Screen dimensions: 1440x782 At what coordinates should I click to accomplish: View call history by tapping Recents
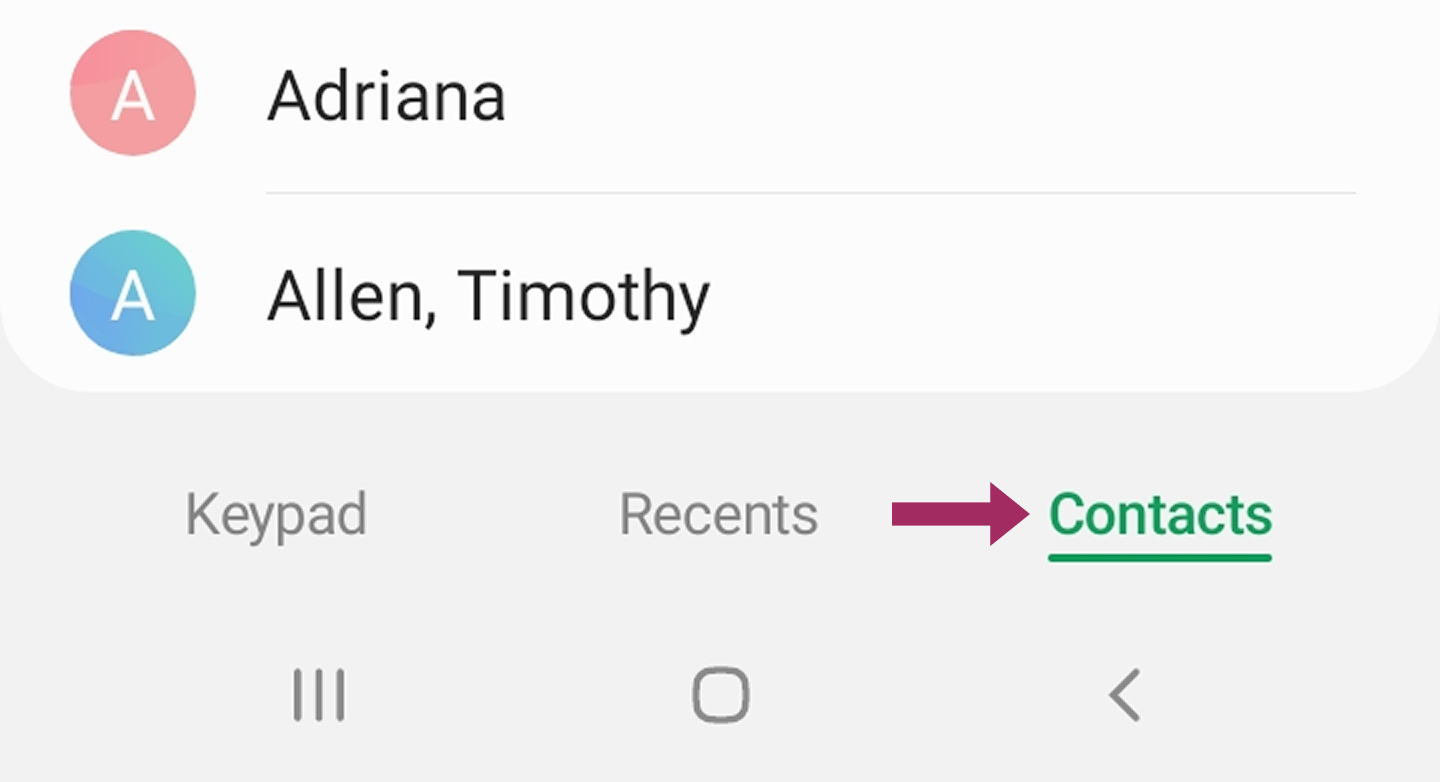click(718, 515)
